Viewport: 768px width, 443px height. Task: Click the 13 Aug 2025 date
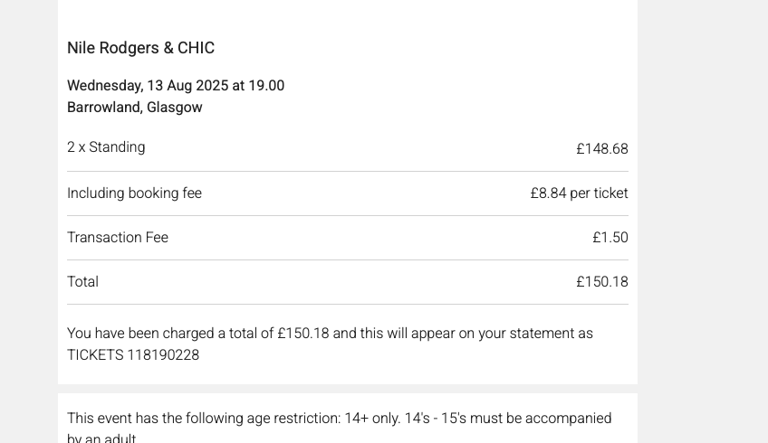tap(188, 85)
